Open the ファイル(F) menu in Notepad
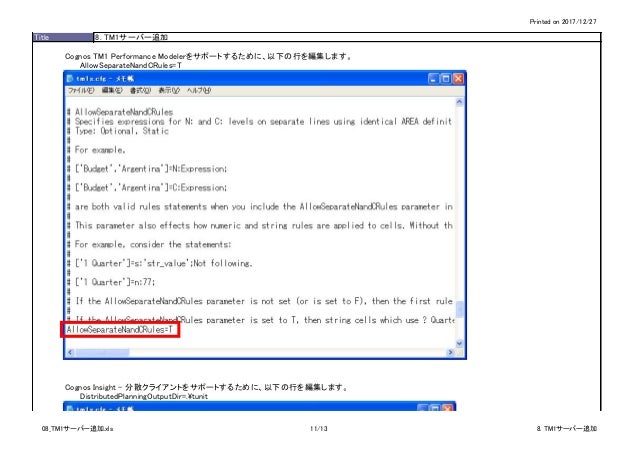Screen dimensions: 638x451 [x=81, y=90]
